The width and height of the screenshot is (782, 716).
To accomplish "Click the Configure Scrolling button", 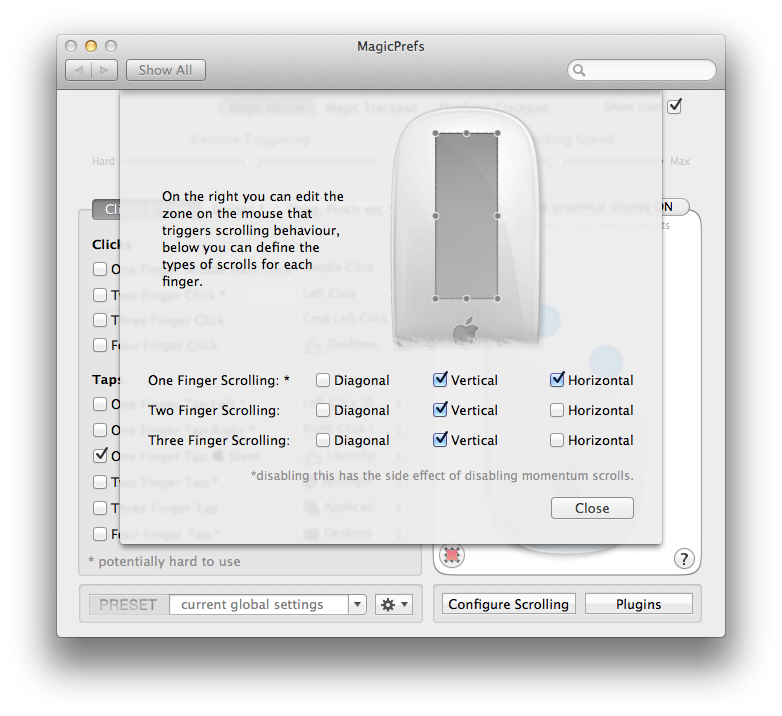I will coord(509,604).
